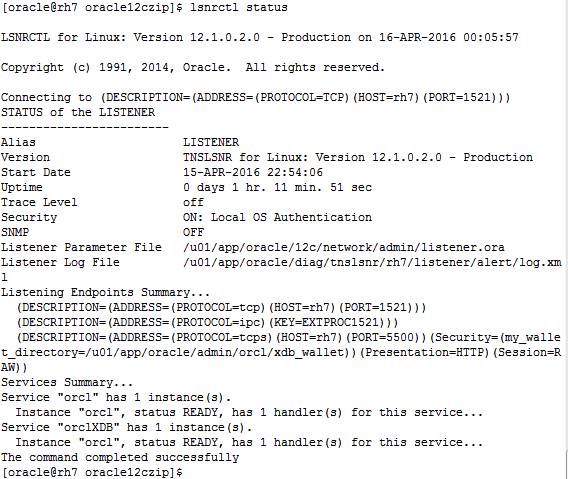Click the LSNRCTL version 12.1.0.2.0 line
This screenshot has width=568, height=479.
click(260, 37)
